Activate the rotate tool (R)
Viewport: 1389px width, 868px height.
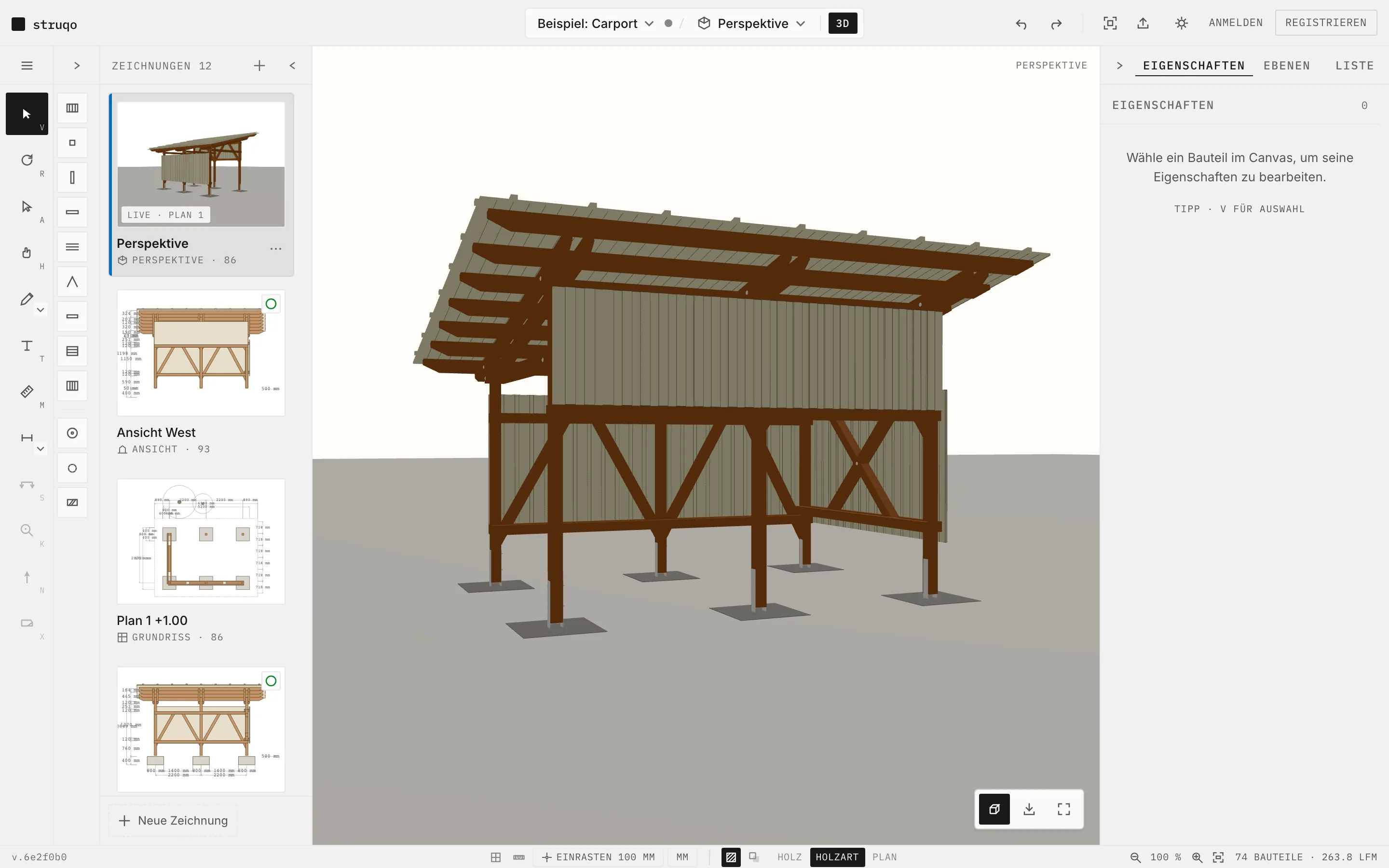click(x=27, y=160)
